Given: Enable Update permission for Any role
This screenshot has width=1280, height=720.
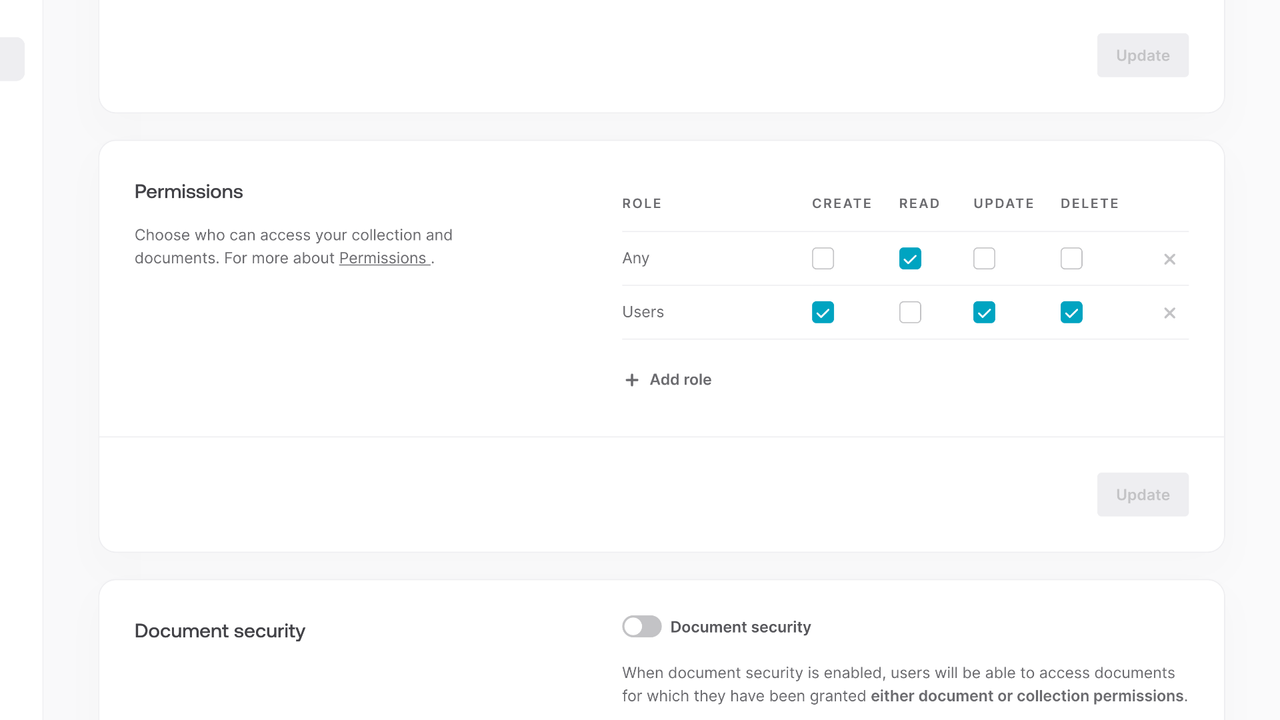Looking at the screenshot, I should pyautogui.click(x=984, y=259).
